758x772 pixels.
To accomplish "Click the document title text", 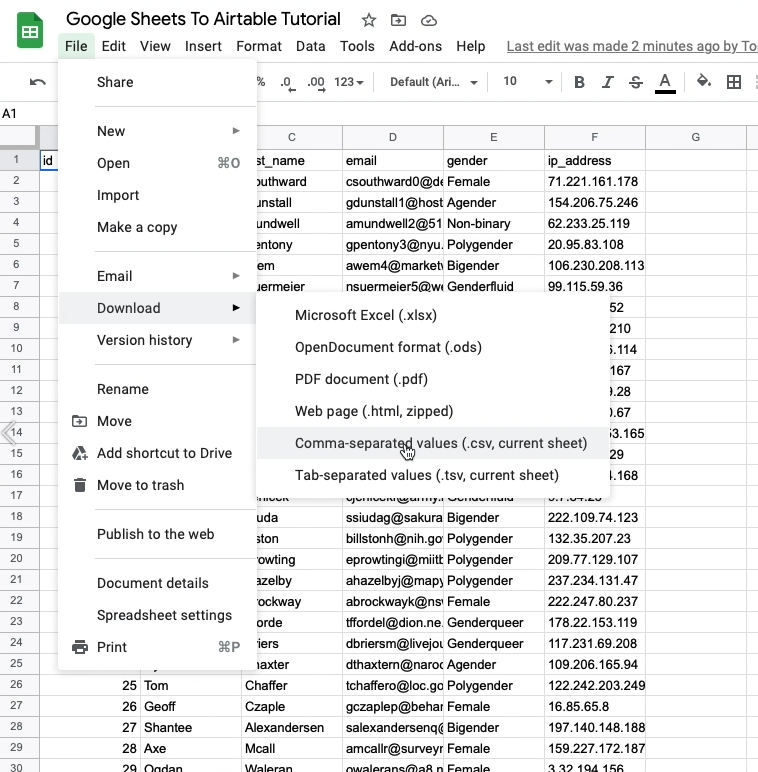I will click(203, 19).
